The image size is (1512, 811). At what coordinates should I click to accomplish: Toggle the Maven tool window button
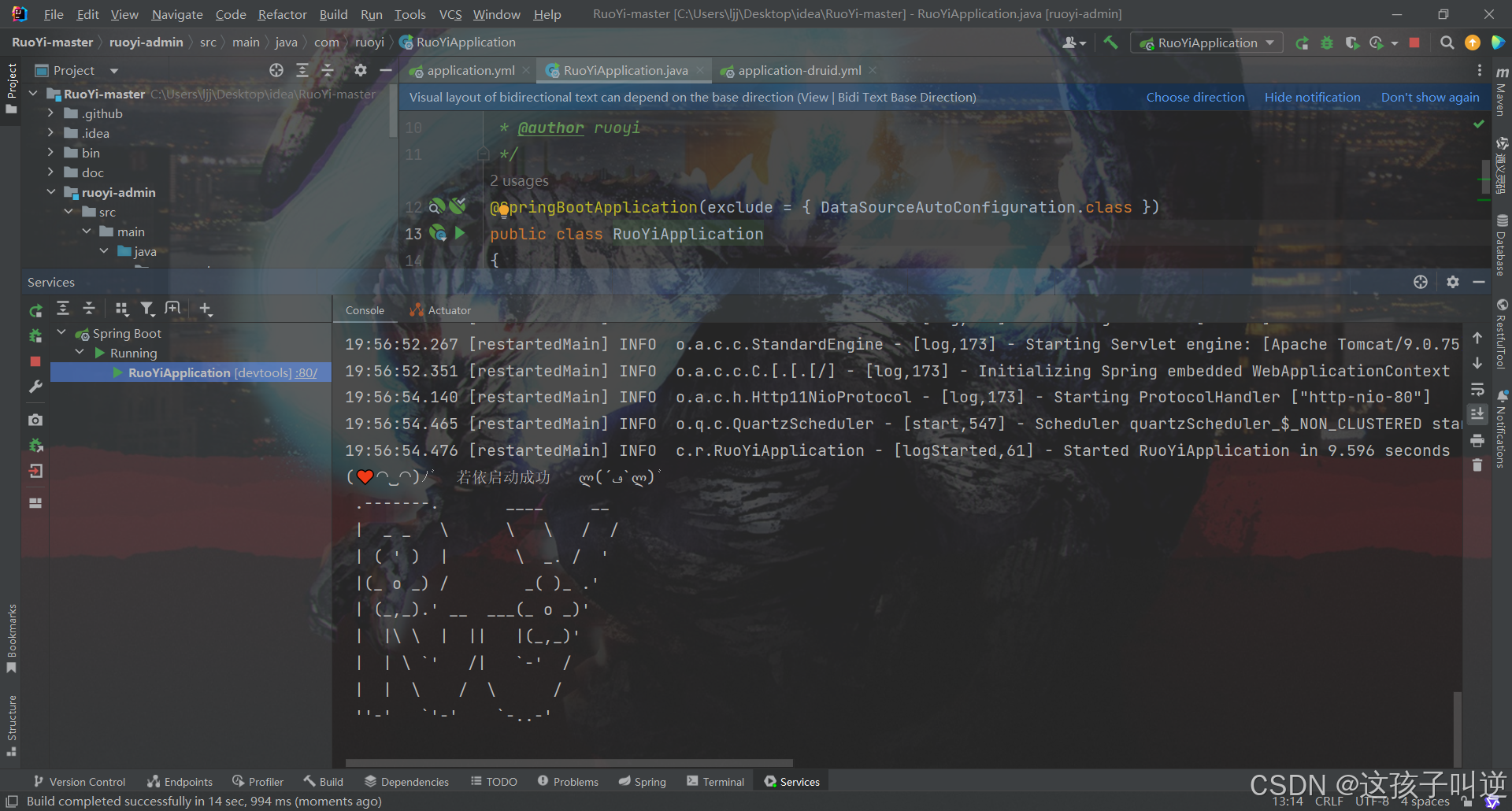coord(1502,91)
